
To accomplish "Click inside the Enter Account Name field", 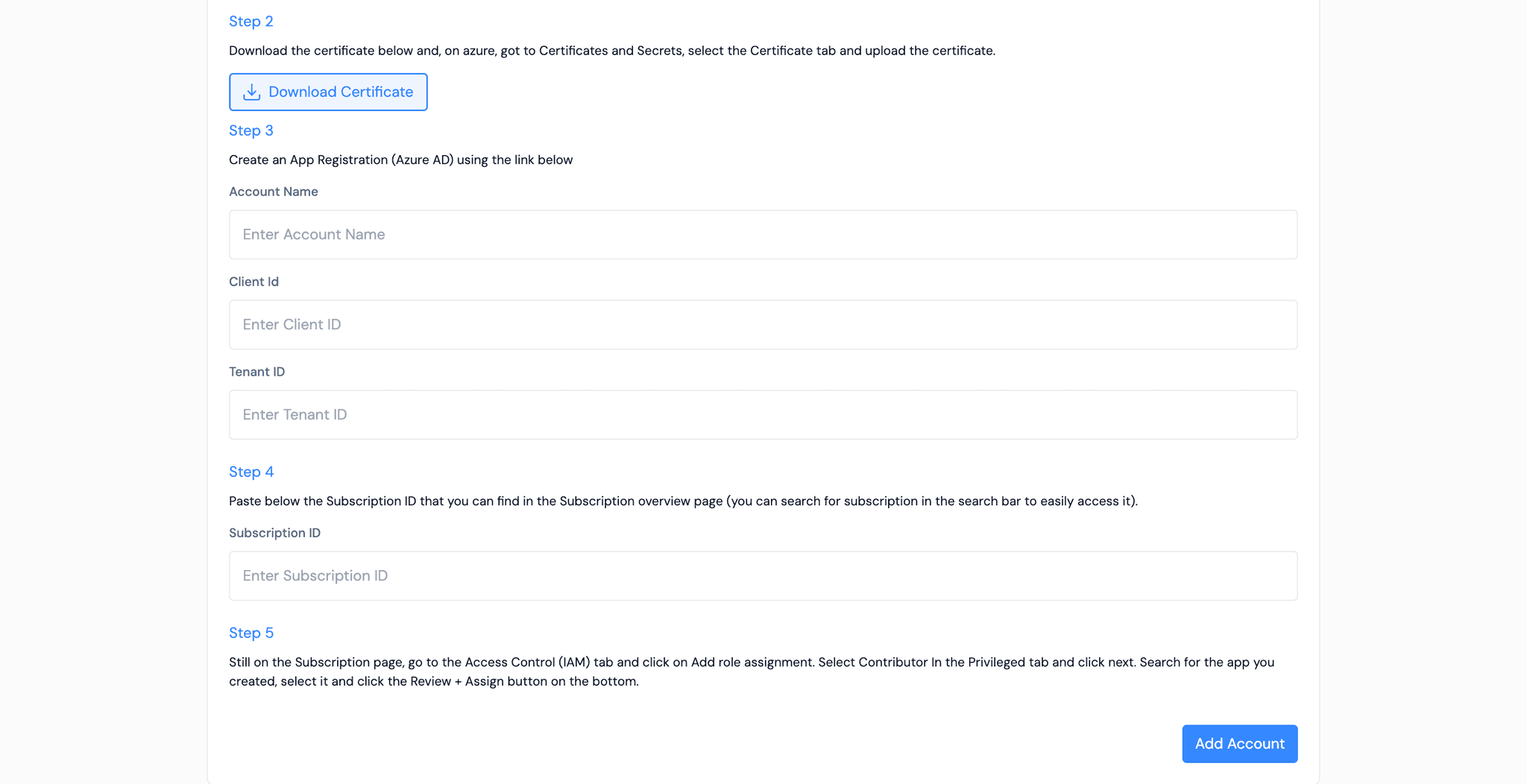I will point(763,234).
